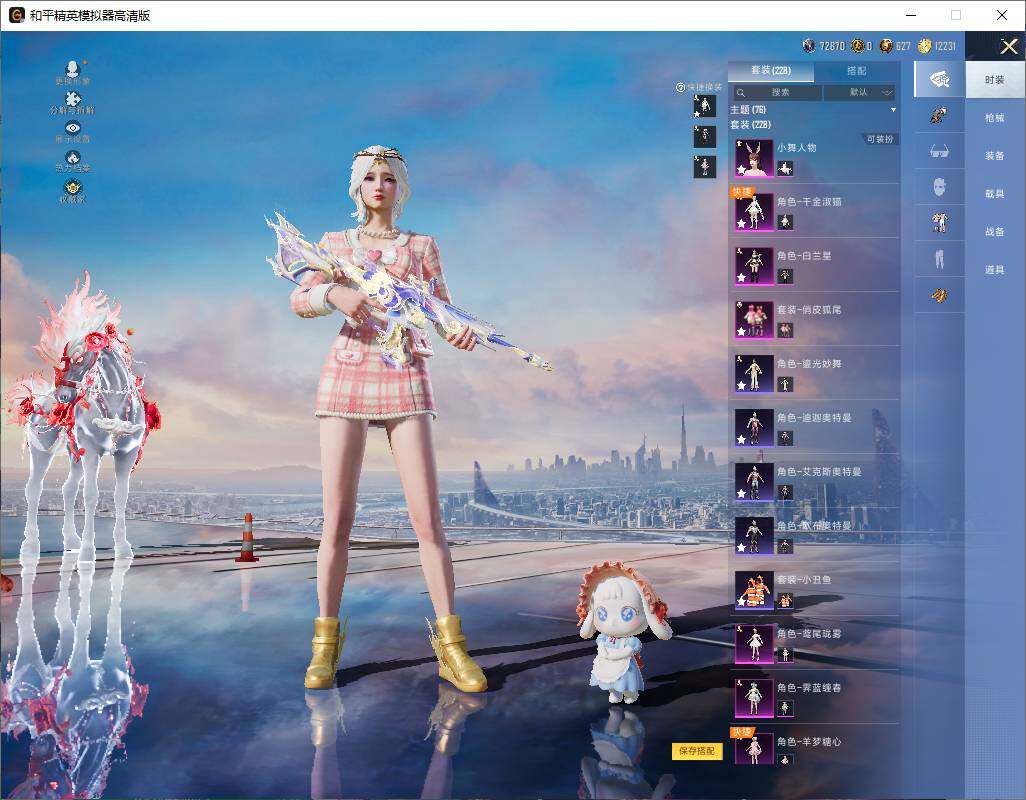The image size is (1026, 800).
Task: Select 角色-羊梦糖心 outfit thumbnail
Action: coord(754,749)
